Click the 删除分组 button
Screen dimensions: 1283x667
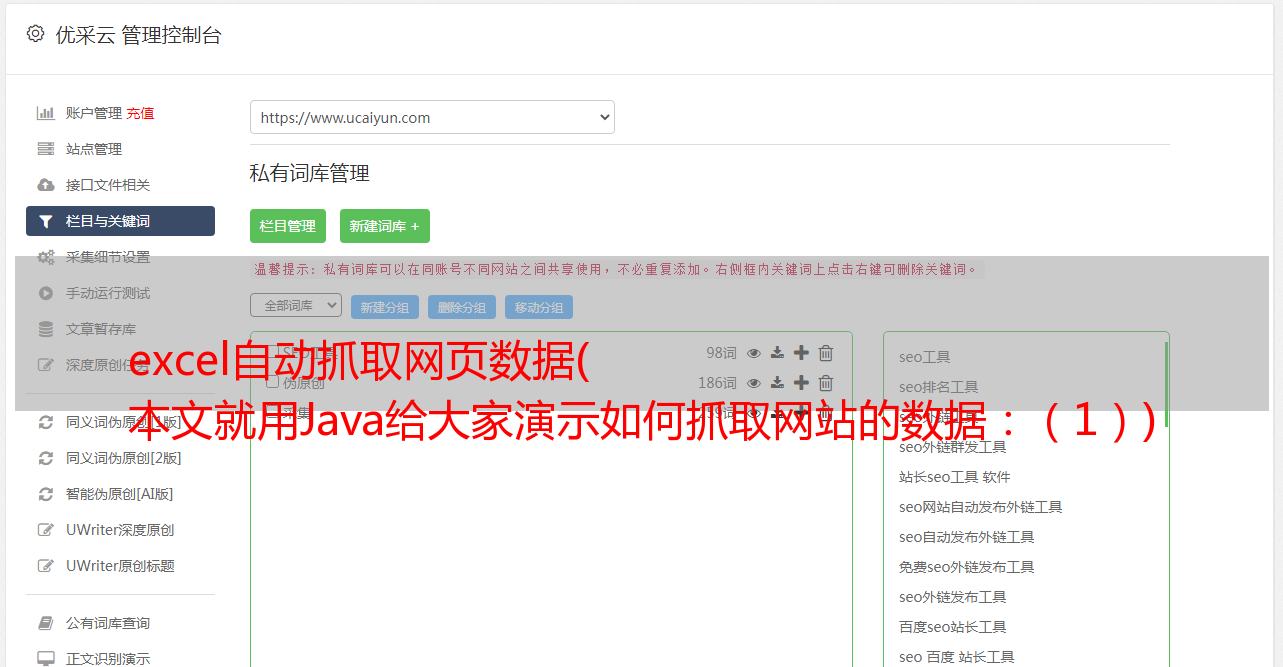click(462, 307)
